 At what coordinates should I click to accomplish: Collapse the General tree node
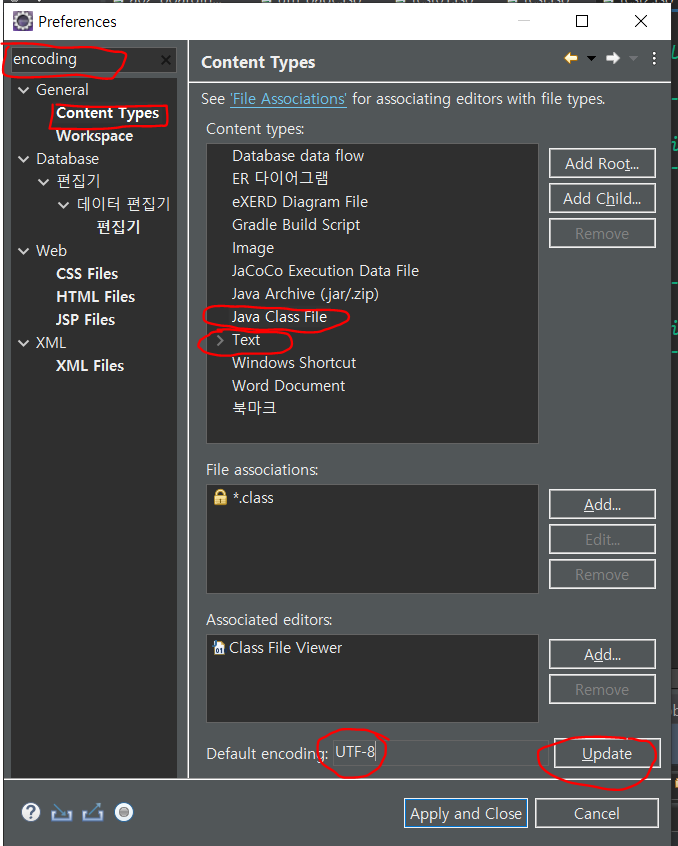(23, 90)
